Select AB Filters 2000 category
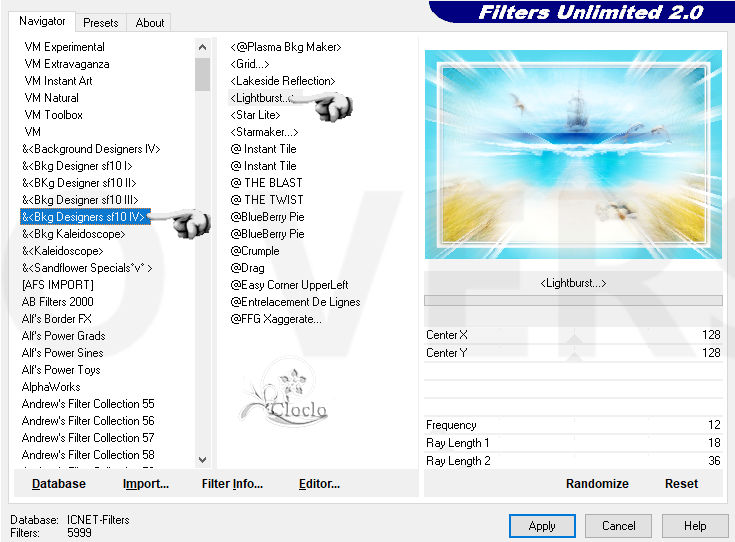This screenshot has width=735, height=542. (x=57, y=301)
